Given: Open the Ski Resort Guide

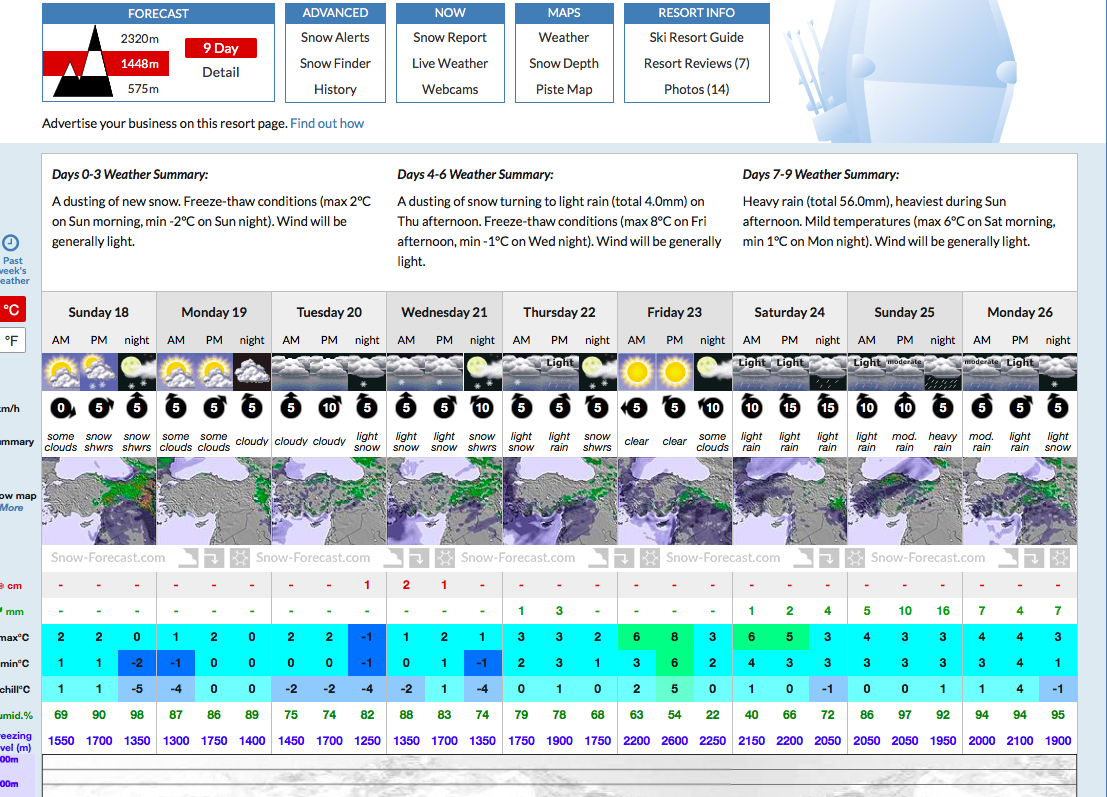Looking at the screenshot, I should (x=697, y=37).
